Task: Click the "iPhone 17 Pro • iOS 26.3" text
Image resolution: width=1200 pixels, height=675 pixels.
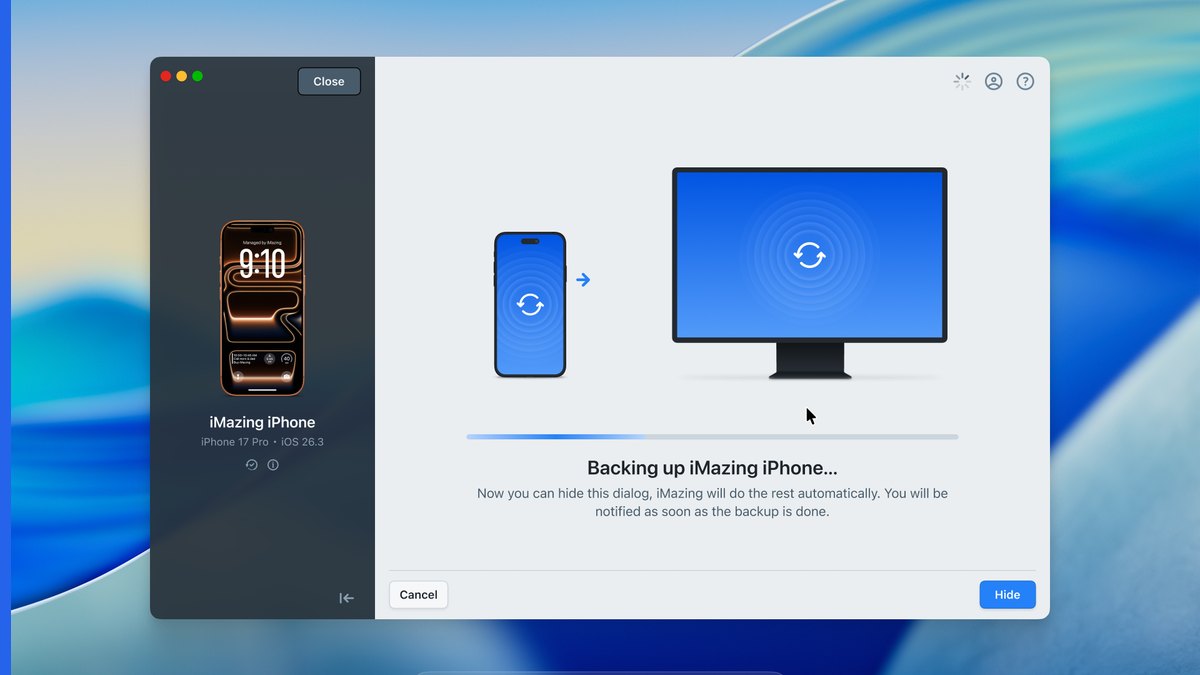Action: pyautogui.click(x=262, y=442)
